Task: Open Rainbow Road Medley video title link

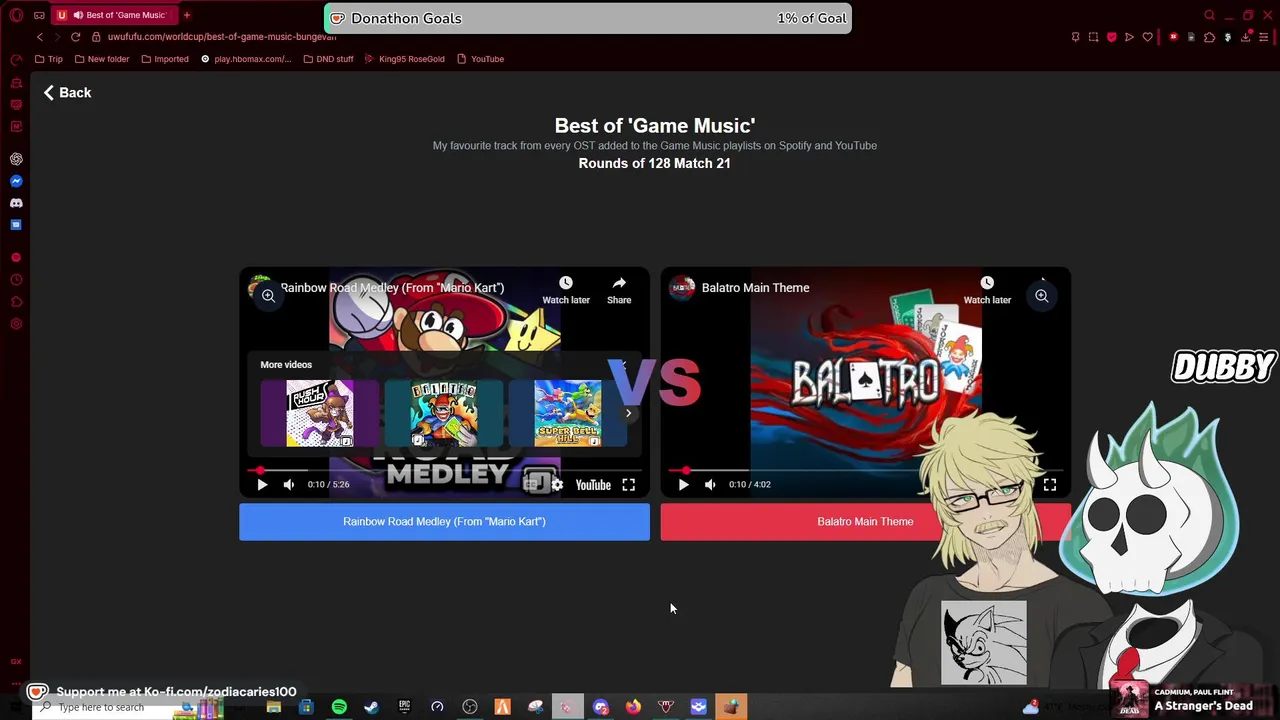Action: tap(392, 288)
